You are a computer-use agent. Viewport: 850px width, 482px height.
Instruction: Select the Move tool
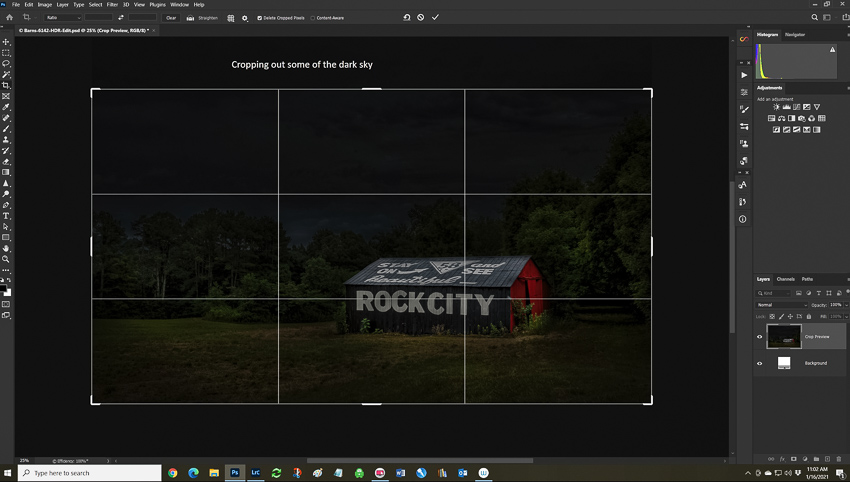6,42
